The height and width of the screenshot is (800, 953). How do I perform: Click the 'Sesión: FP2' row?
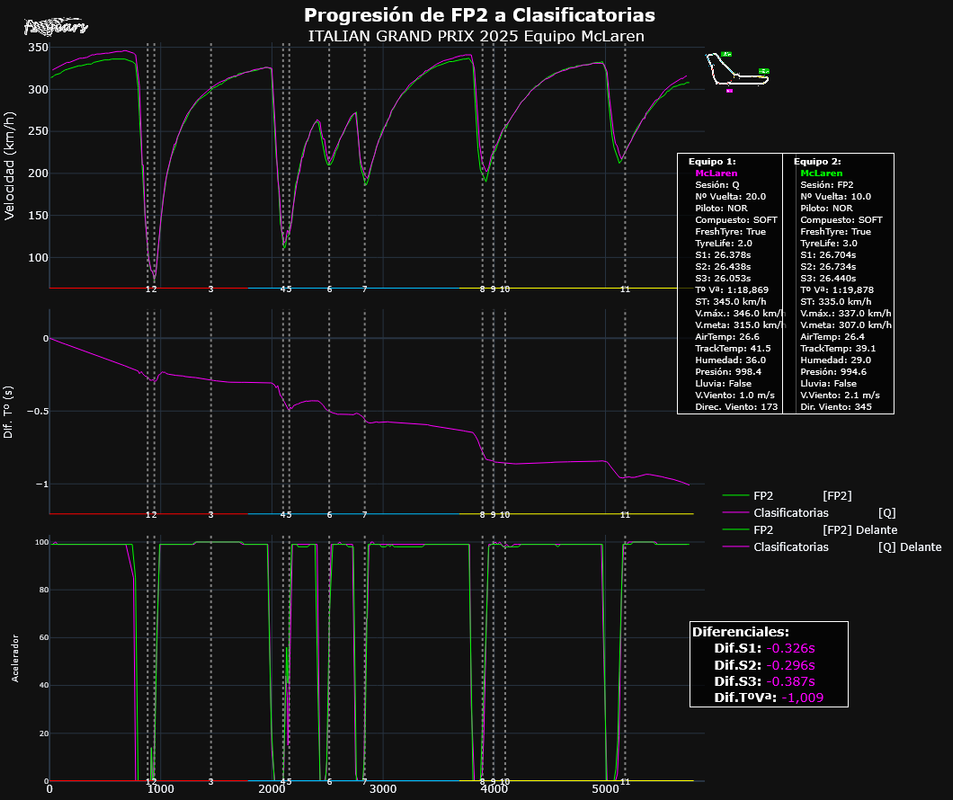click(827, 185)
